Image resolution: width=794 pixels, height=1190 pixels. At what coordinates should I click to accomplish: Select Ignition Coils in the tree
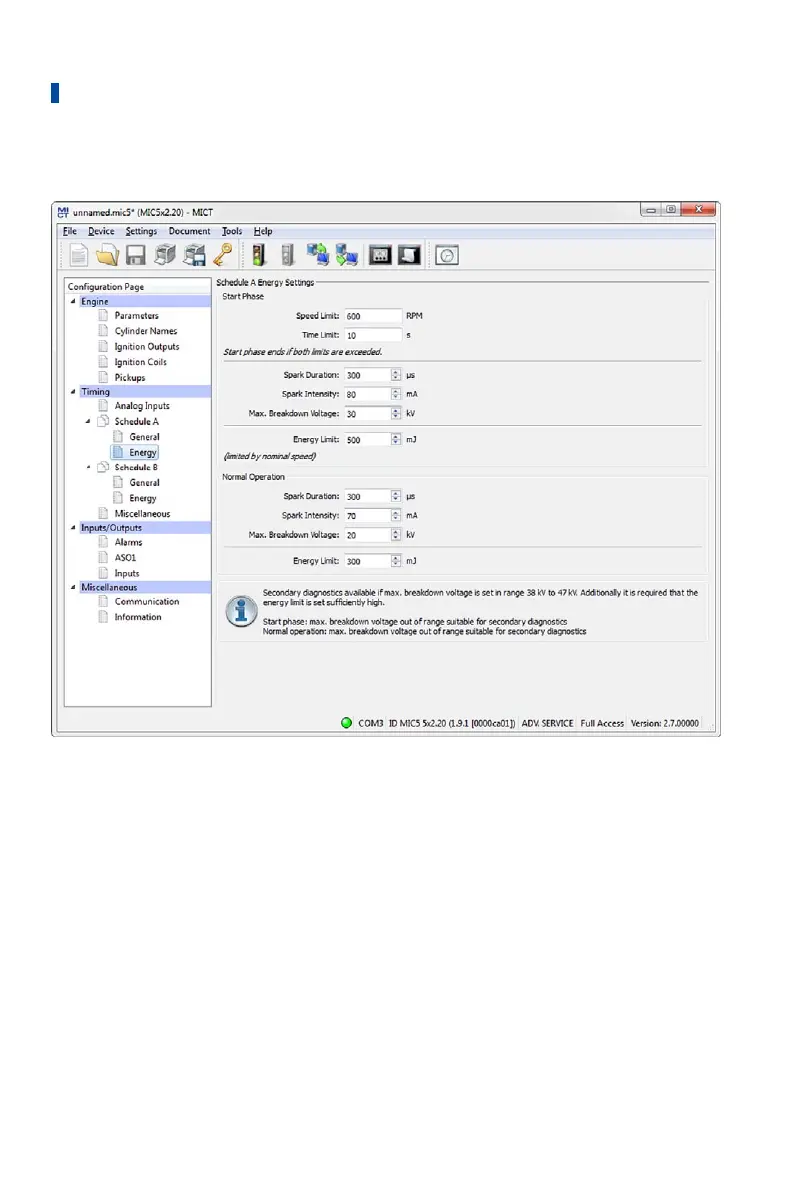pos(140,362)
